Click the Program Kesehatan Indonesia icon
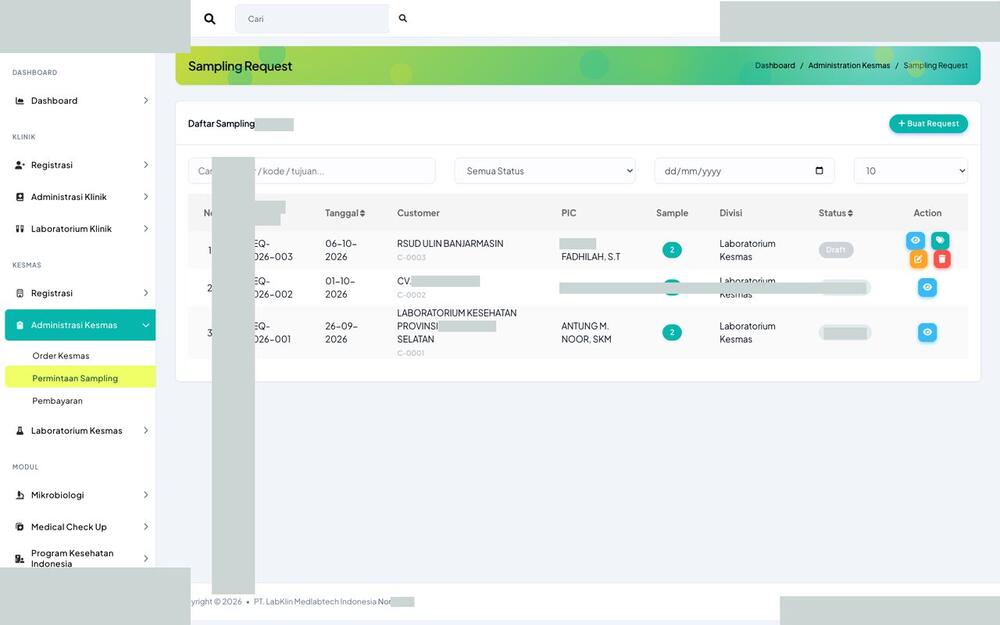 20,559
